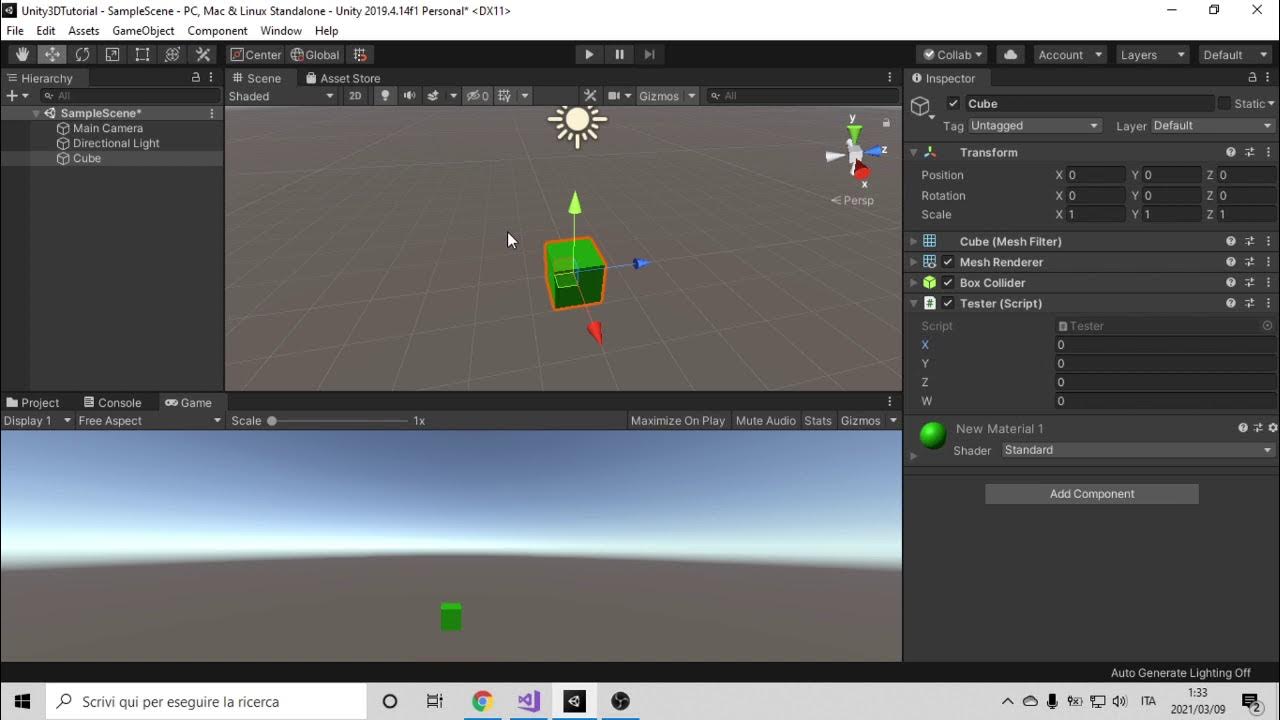Disable the Box Collider checkbox
Image resolution: width=1280 pixels, height=720 pixels.
(948, 283)
